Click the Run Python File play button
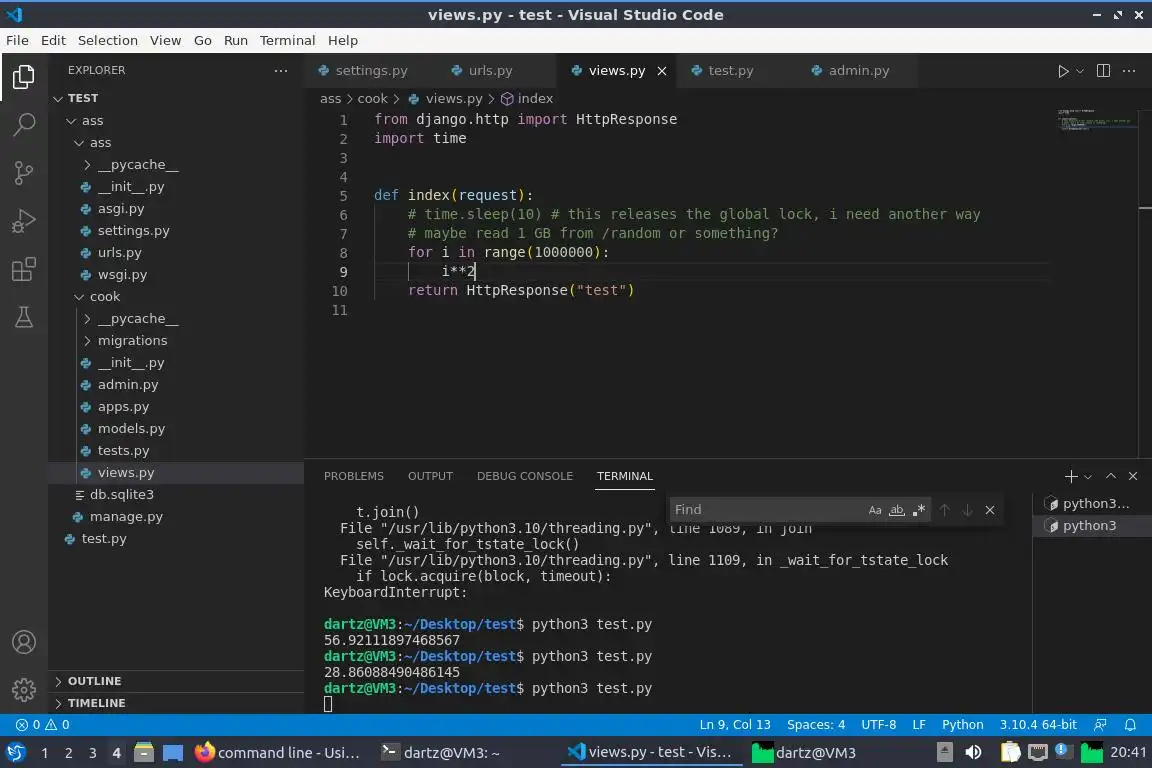Screen dimensions: 1152x768 pos(1062,71)
